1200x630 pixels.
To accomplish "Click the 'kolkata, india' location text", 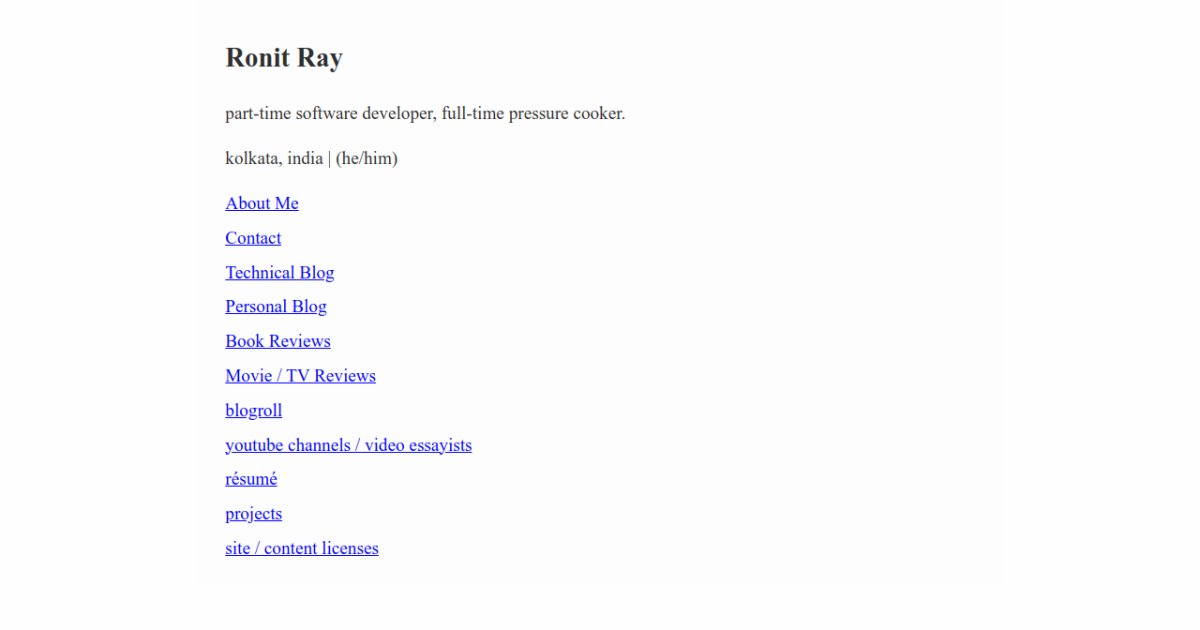I will tap(273, 158).
